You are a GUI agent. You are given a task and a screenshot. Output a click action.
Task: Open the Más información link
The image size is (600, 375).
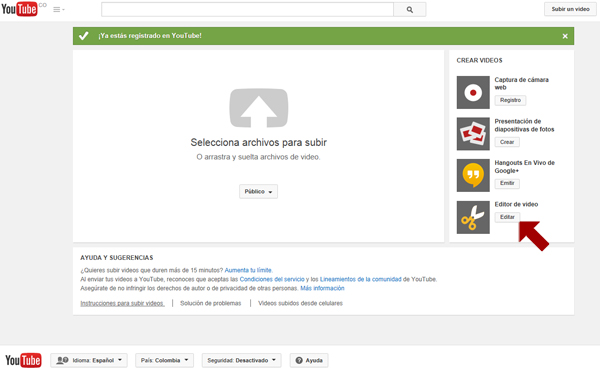(322, 288)
